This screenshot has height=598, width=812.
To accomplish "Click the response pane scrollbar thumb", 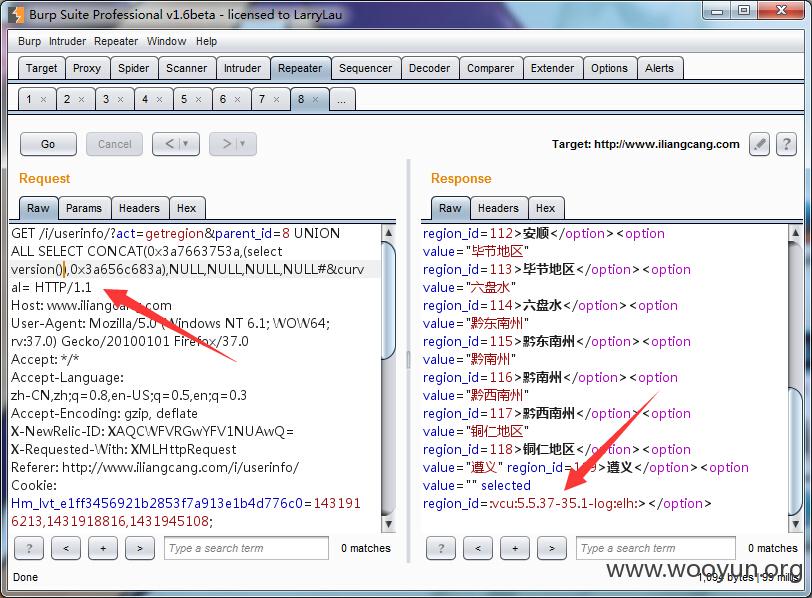I will click(x=795, y=450).
